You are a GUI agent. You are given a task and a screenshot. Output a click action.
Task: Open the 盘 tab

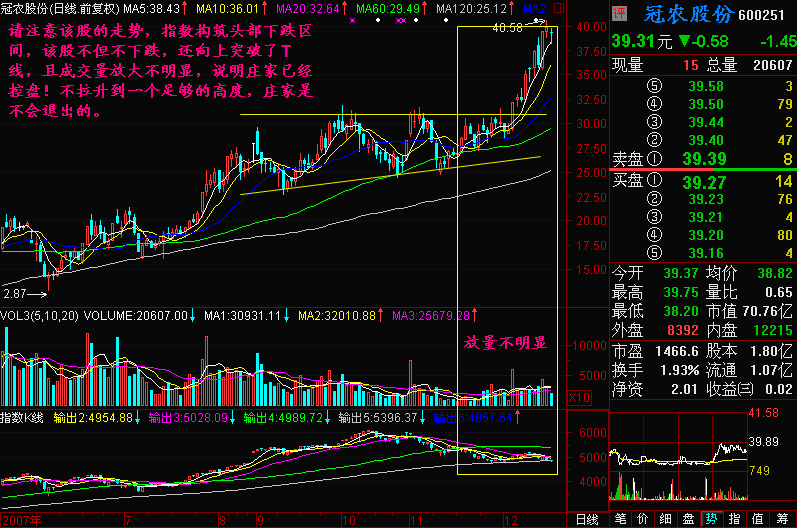(x=688, y=519)
